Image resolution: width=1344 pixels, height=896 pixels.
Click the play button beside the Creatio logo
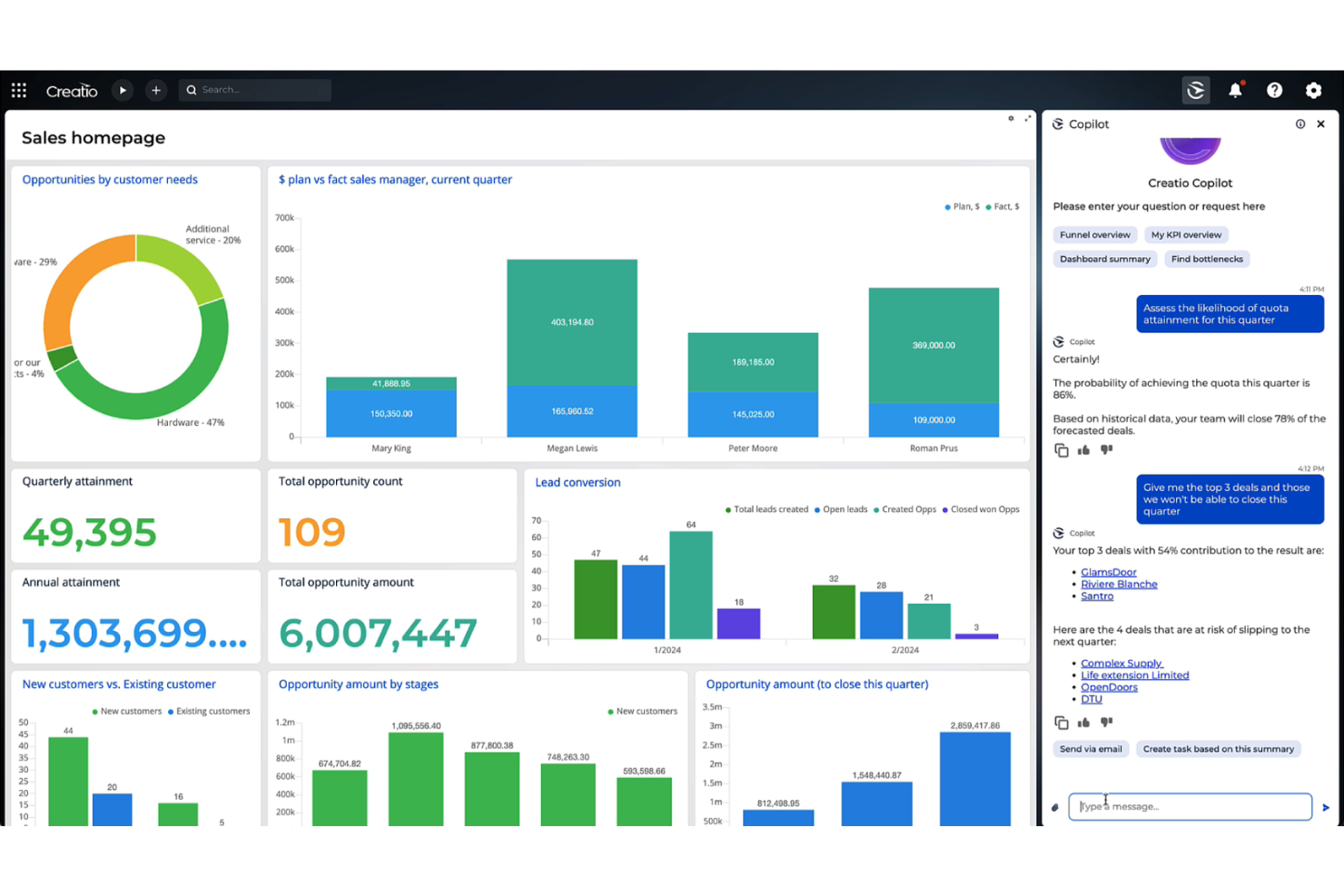[x=123, y=90]
